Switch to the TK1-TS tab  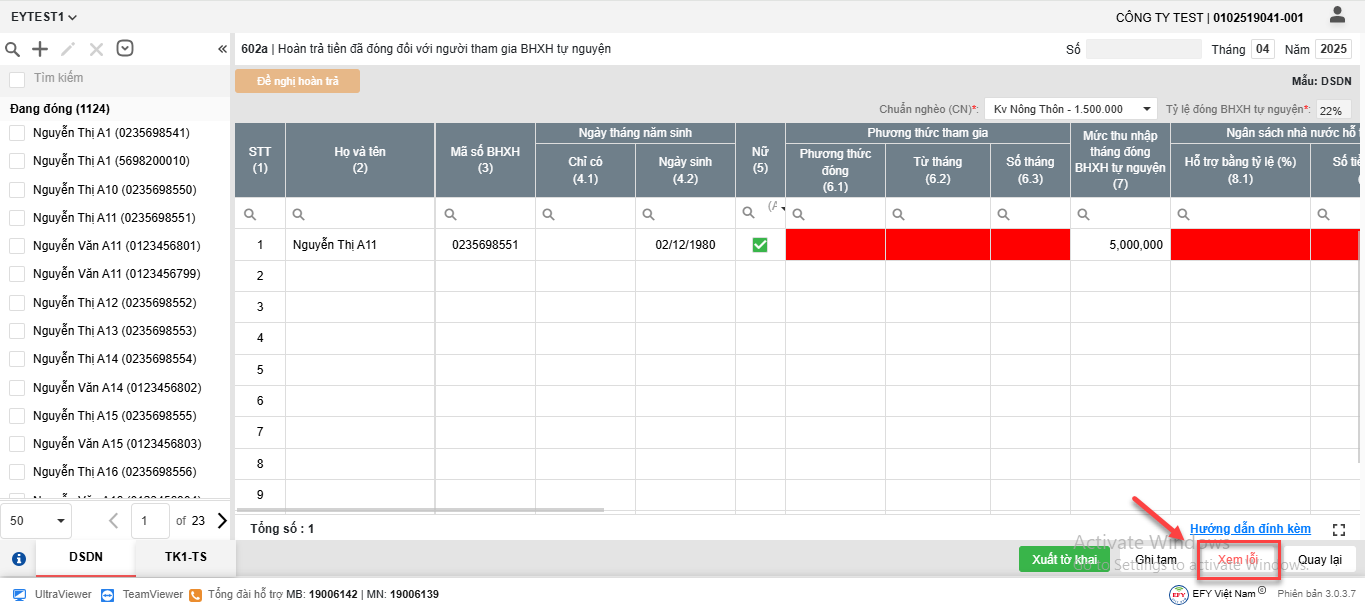[x=186, y=558]
